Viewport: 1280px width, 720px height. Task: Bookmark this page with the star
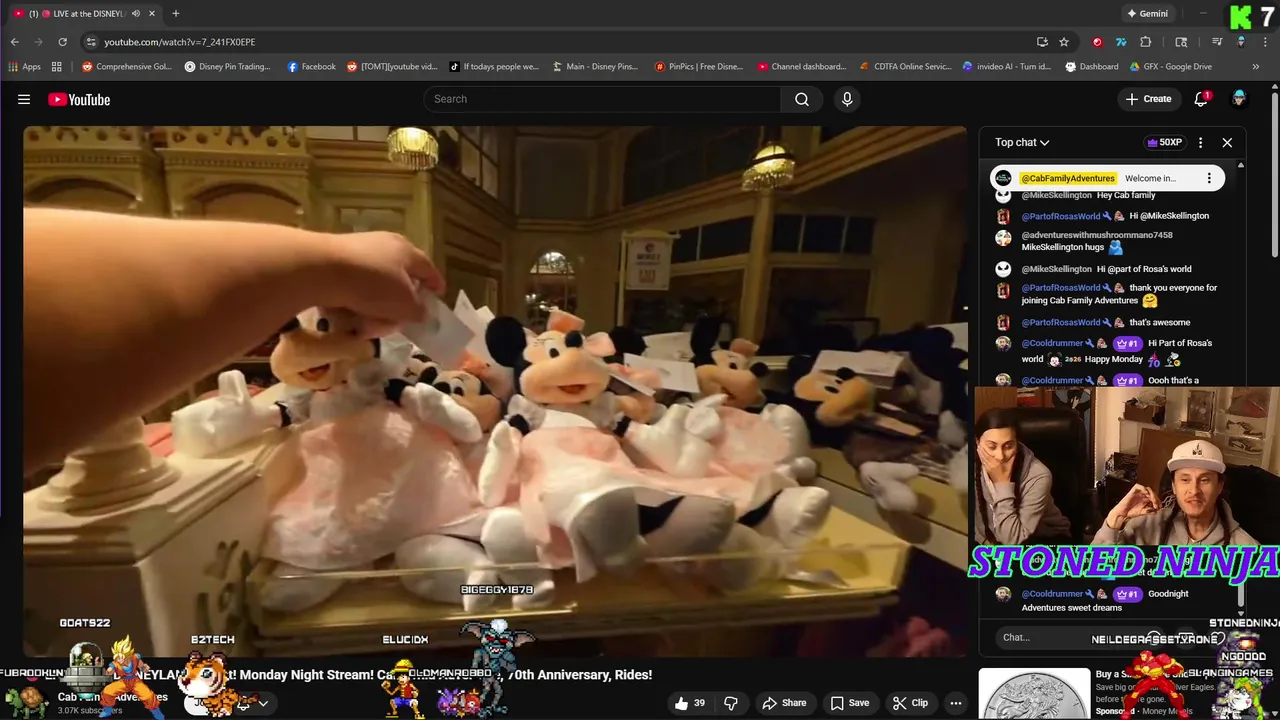coord(1064,42)
